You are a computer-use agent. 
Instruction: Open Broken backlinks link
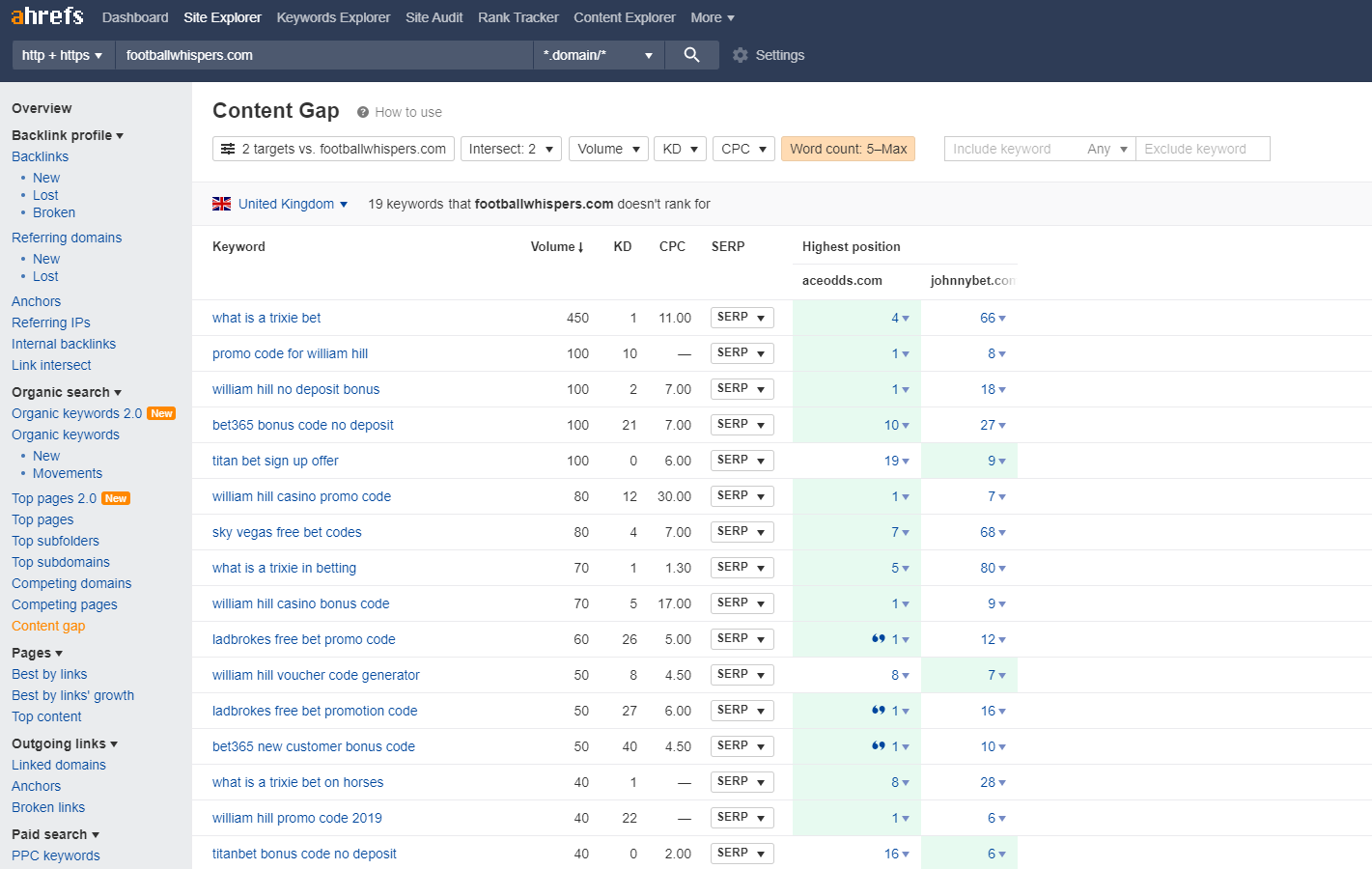click(54, 212)
